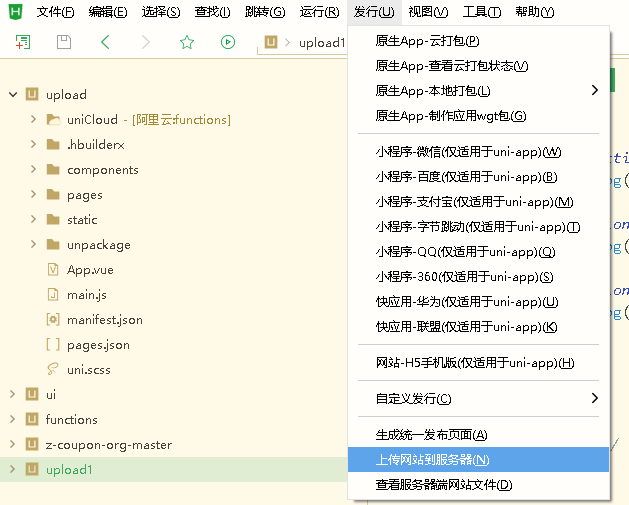Close the 发行(U) menu

click(x=374, y=12)
